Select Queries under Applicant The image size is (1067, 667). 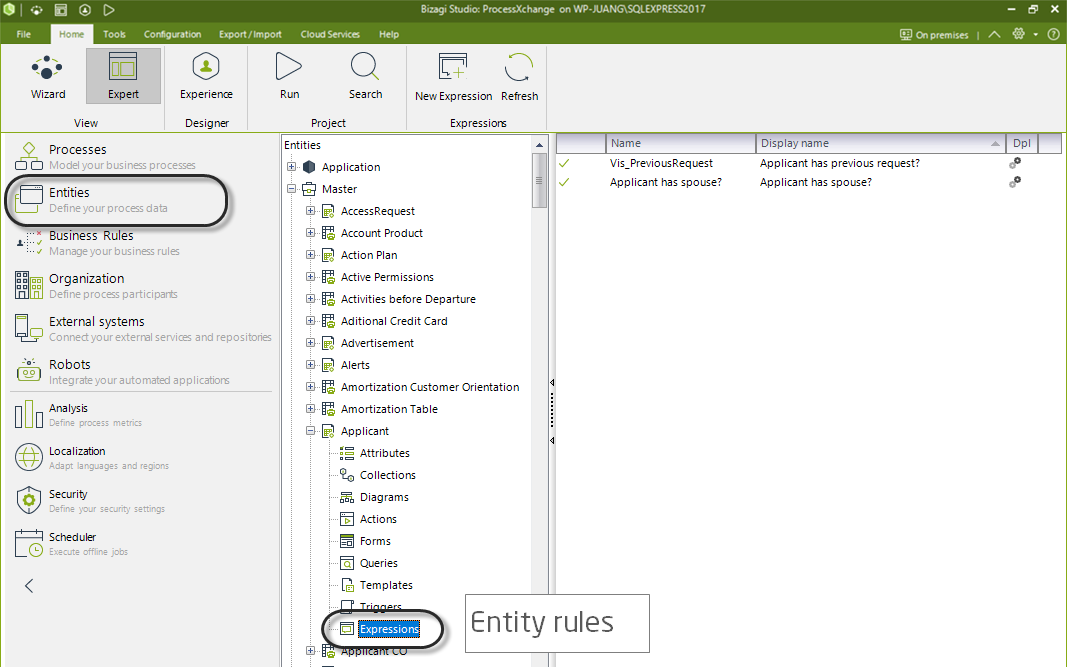click(378, 563)
